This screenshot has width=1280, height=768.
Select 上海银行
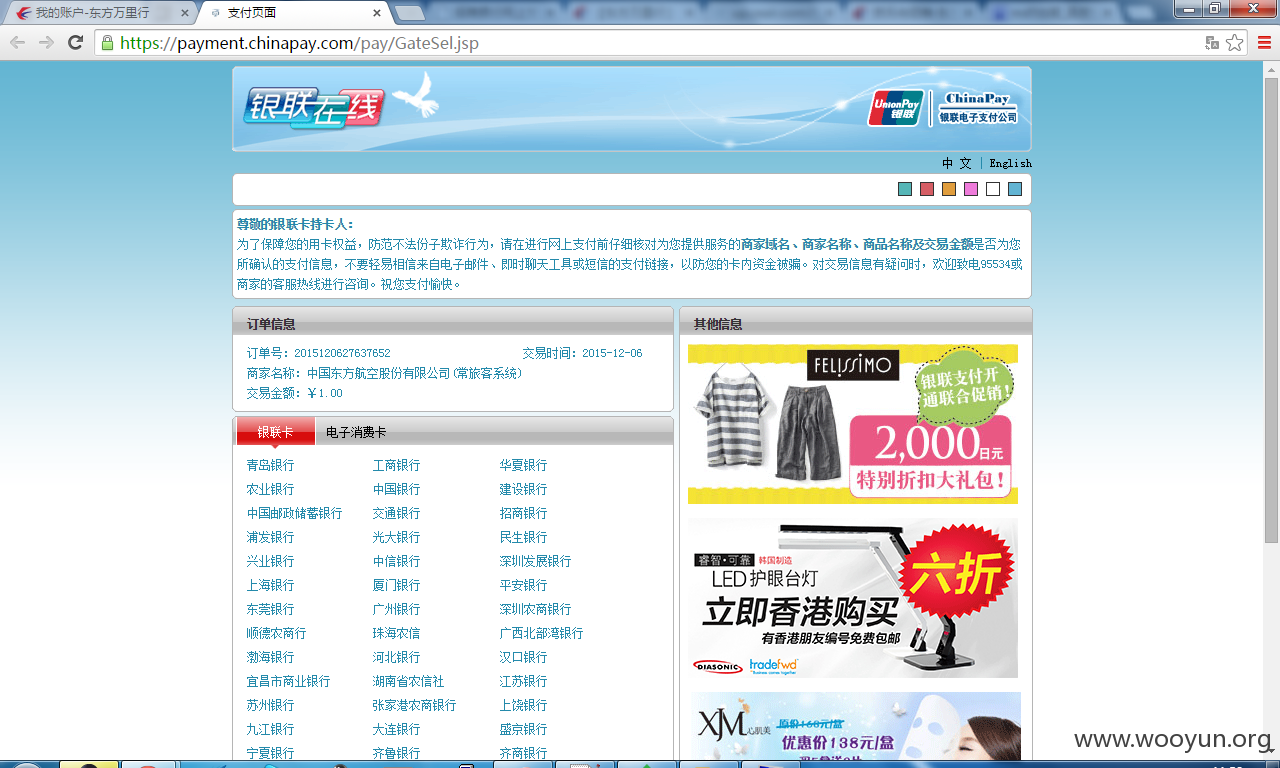coord(270,585)
